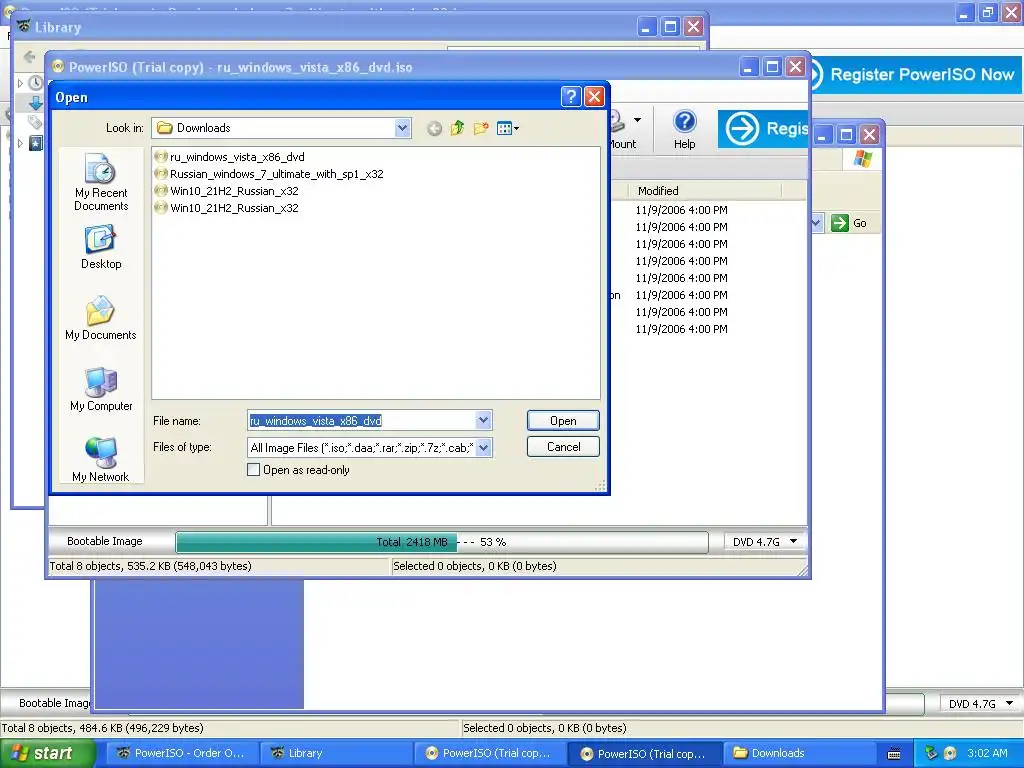Viewport: 1024px width, 768px height.
Task: Click the Mount drive icon in the PowerISO toolbar
Action: coord(617,121)
